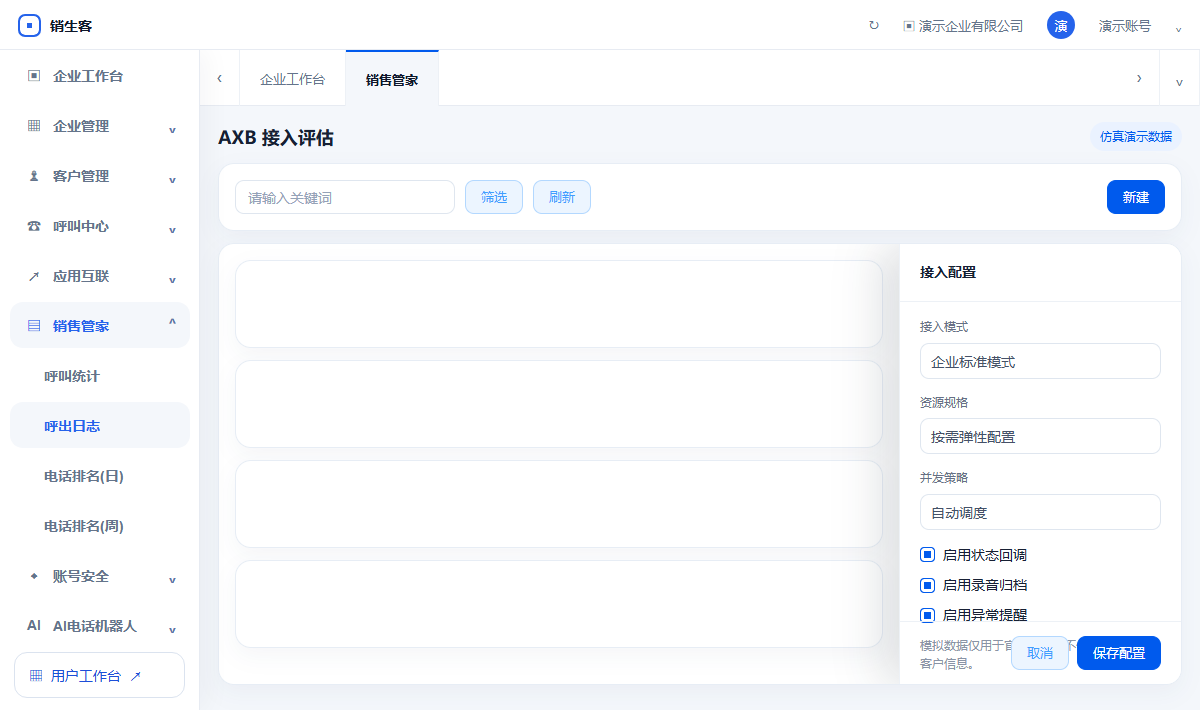Click the 保存配置 button
This screenshot has height=710, width=1200.
(1119, 653)
